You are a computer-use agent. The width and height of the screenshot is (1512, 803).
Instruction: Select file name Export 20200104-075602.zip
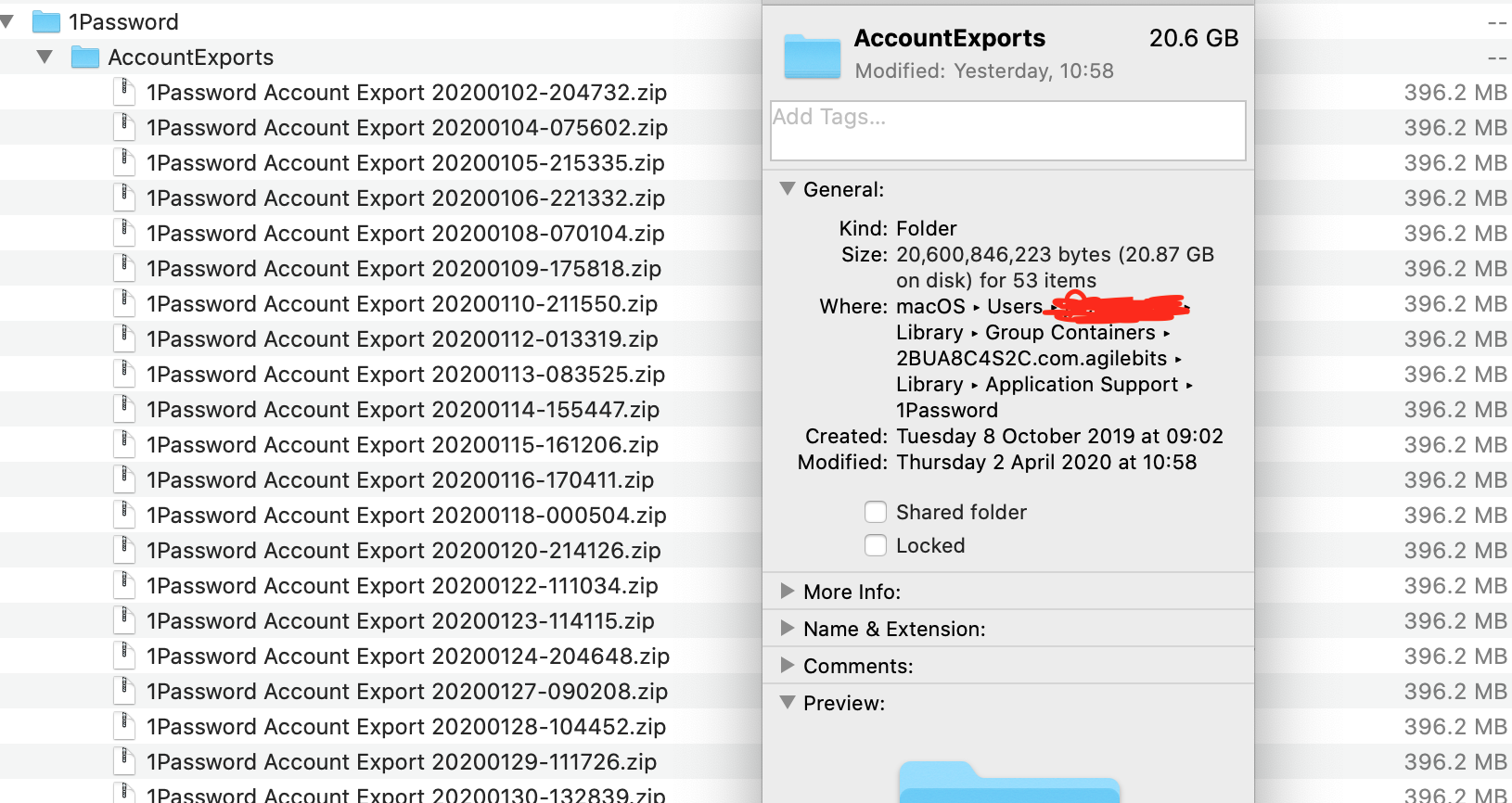407,128
